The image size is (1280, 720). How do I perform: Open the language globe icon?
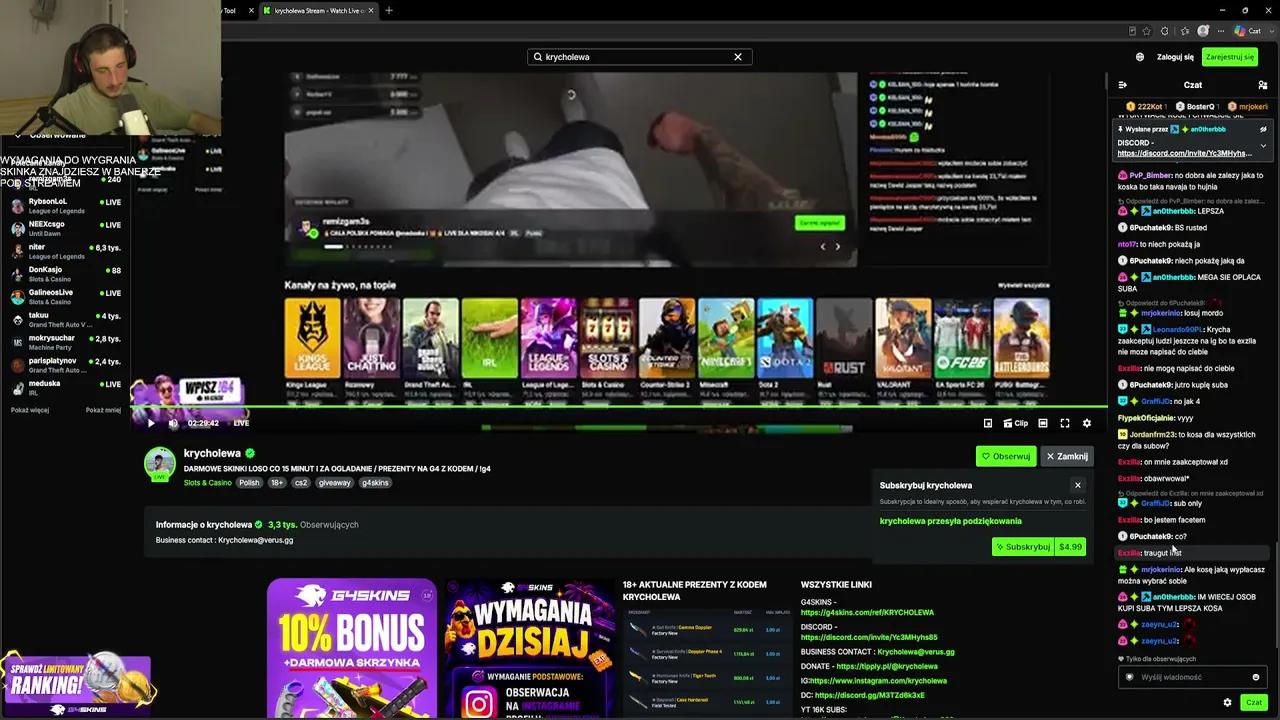(x=1140, y=57)
